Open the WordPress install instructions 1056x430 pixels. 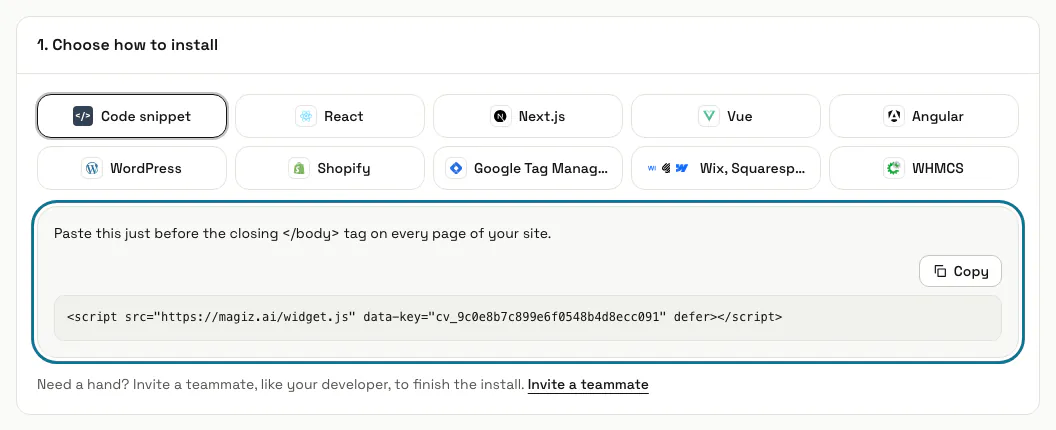point(132,168)
